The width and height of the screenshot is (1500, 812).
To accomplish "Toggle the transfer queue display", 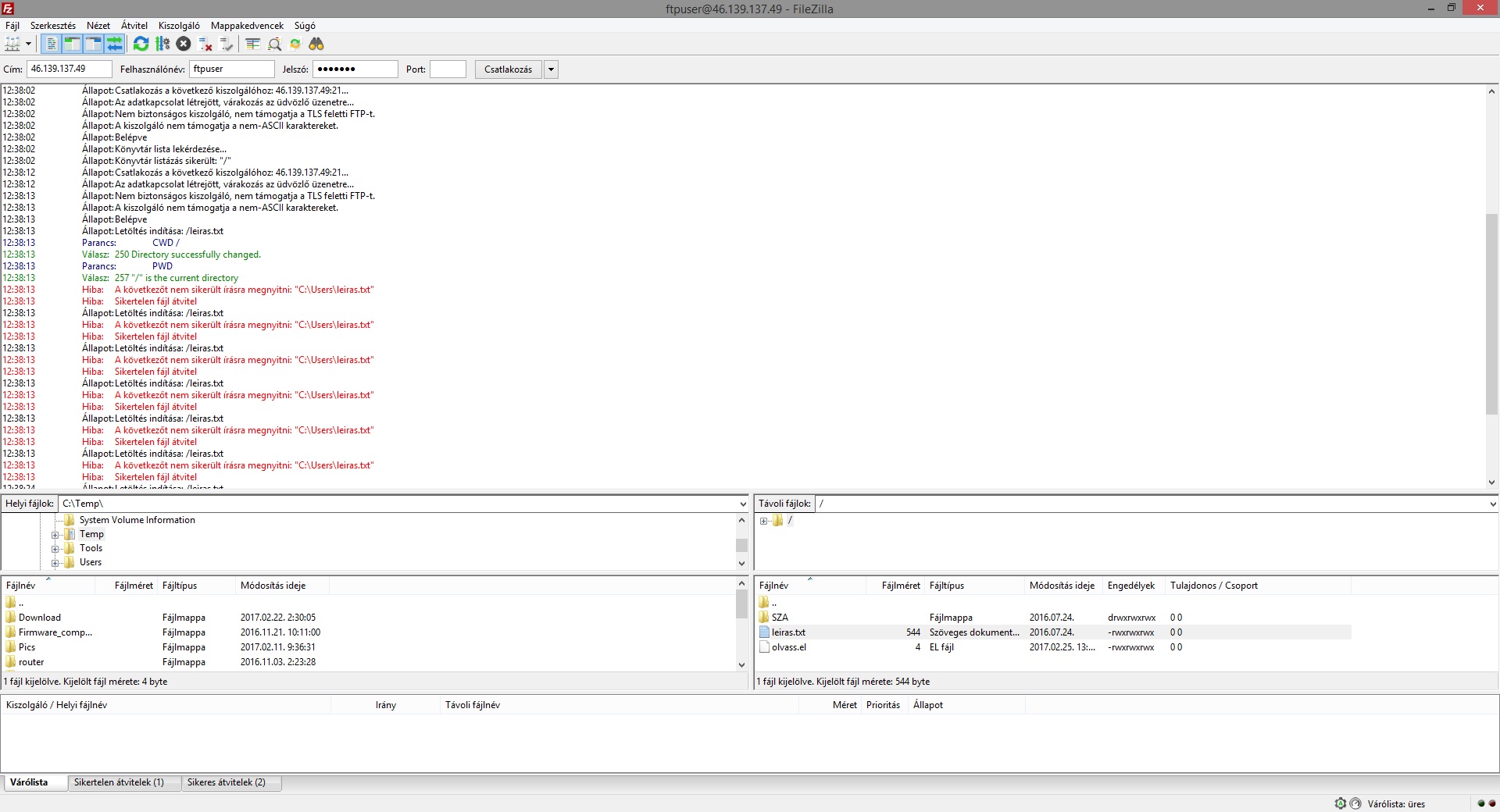I will pyautogui.click(x=115, y=45).
